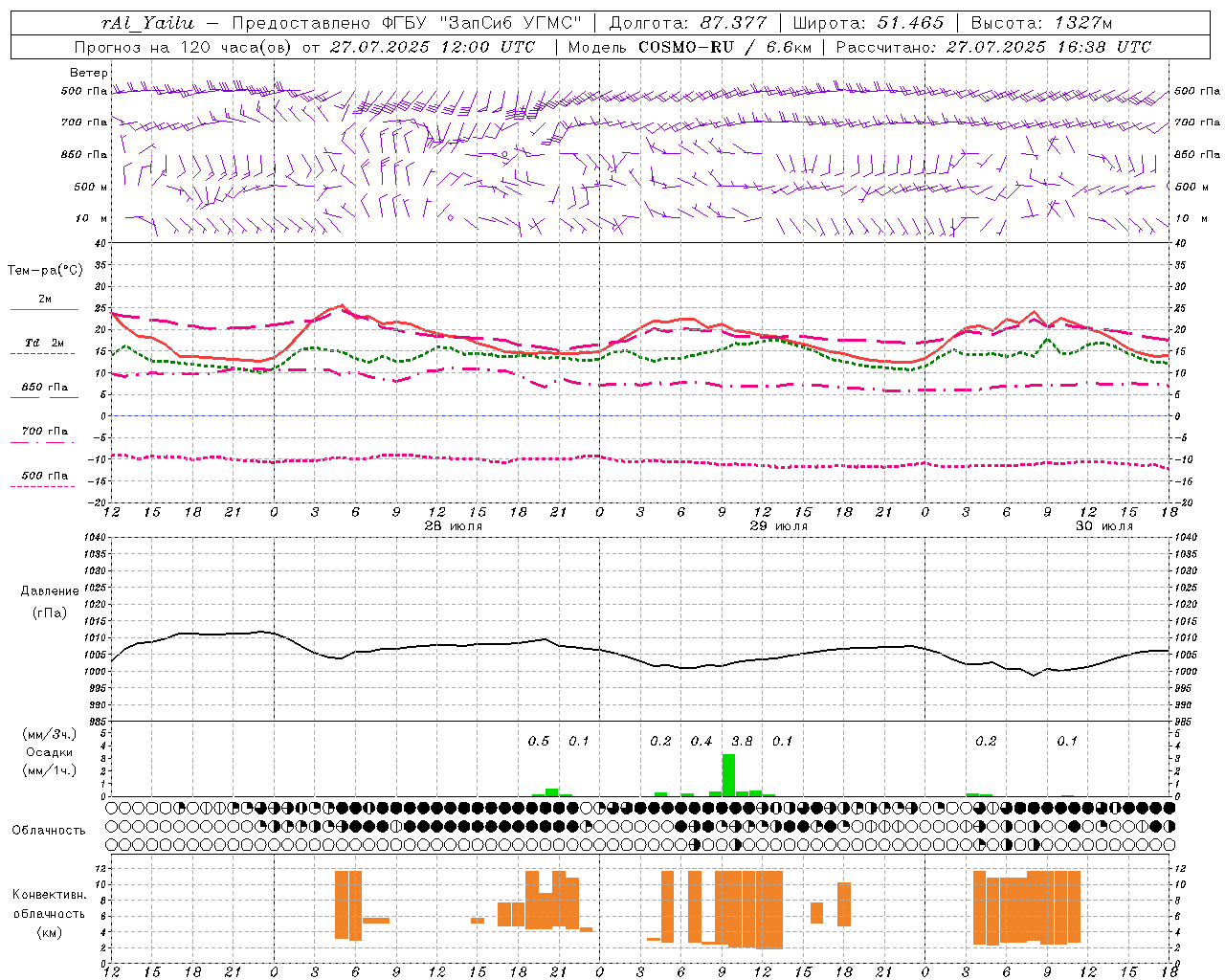Click the Осадки label
This screenshot has width=1225, height=980.
point(49,752)
